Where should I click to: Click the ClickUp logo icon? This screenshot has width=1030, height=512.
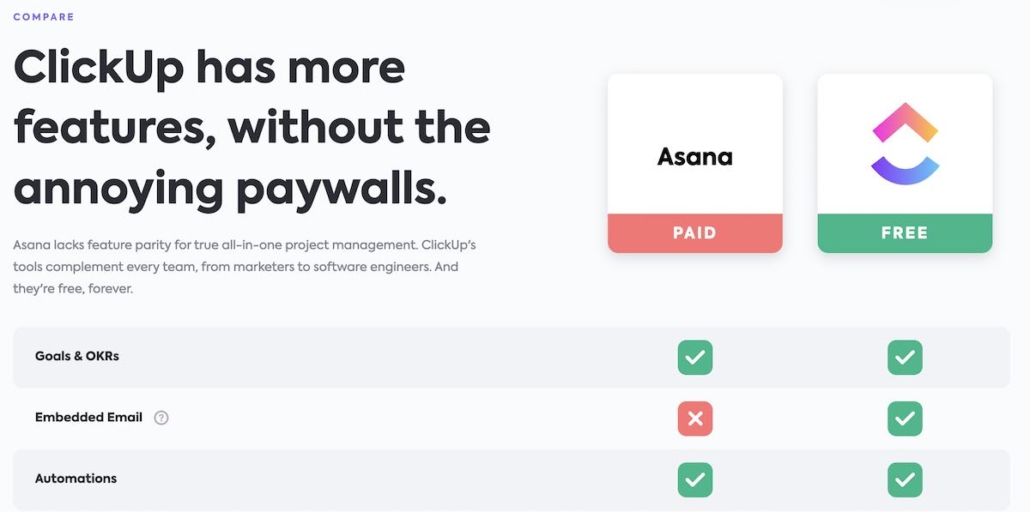[905, 144]
